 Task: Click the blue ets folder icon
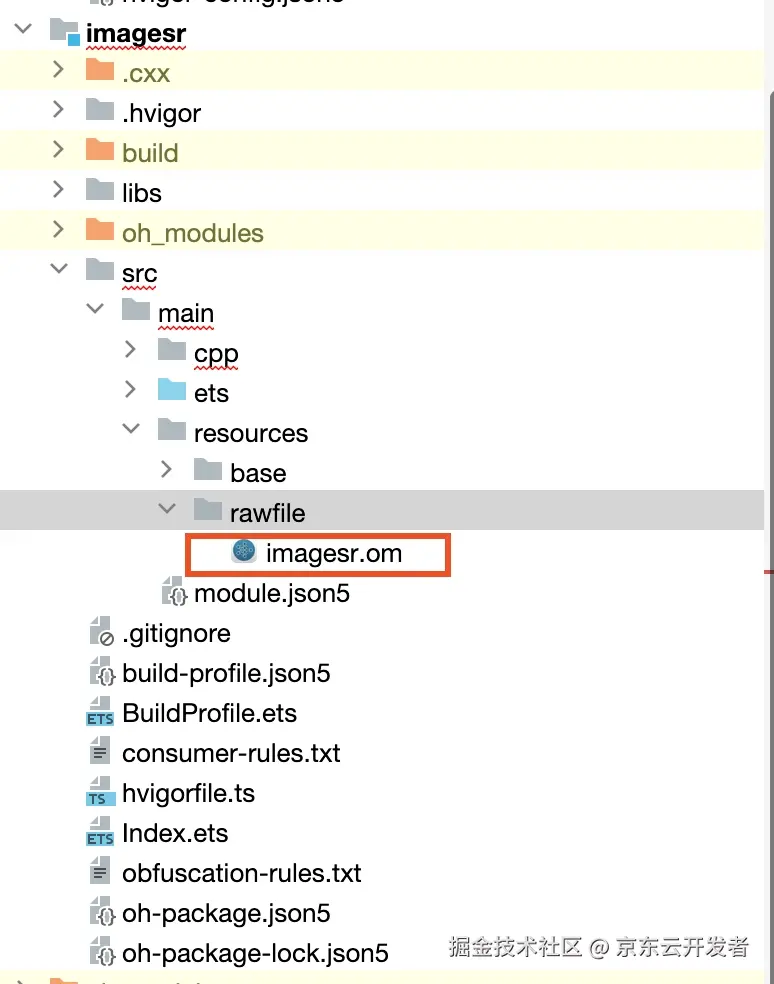172,392
